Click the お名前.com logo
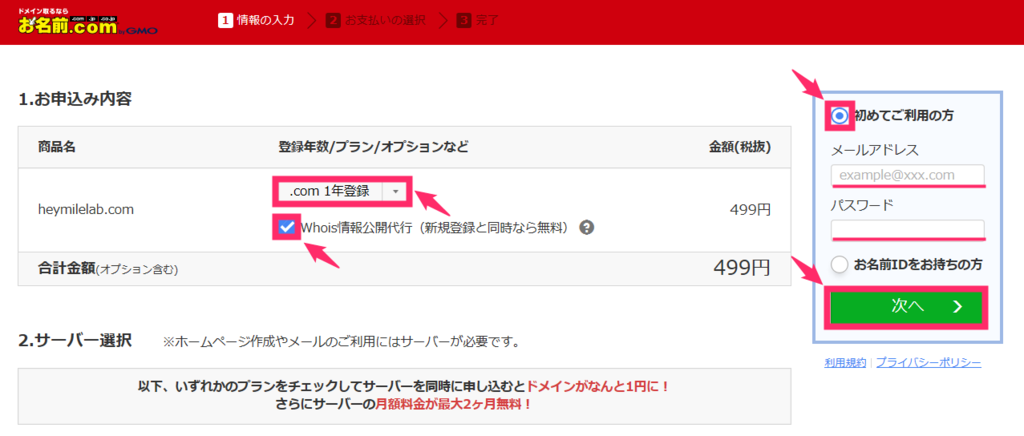Viewport: 1024px width, 436px height. [89, 22]
